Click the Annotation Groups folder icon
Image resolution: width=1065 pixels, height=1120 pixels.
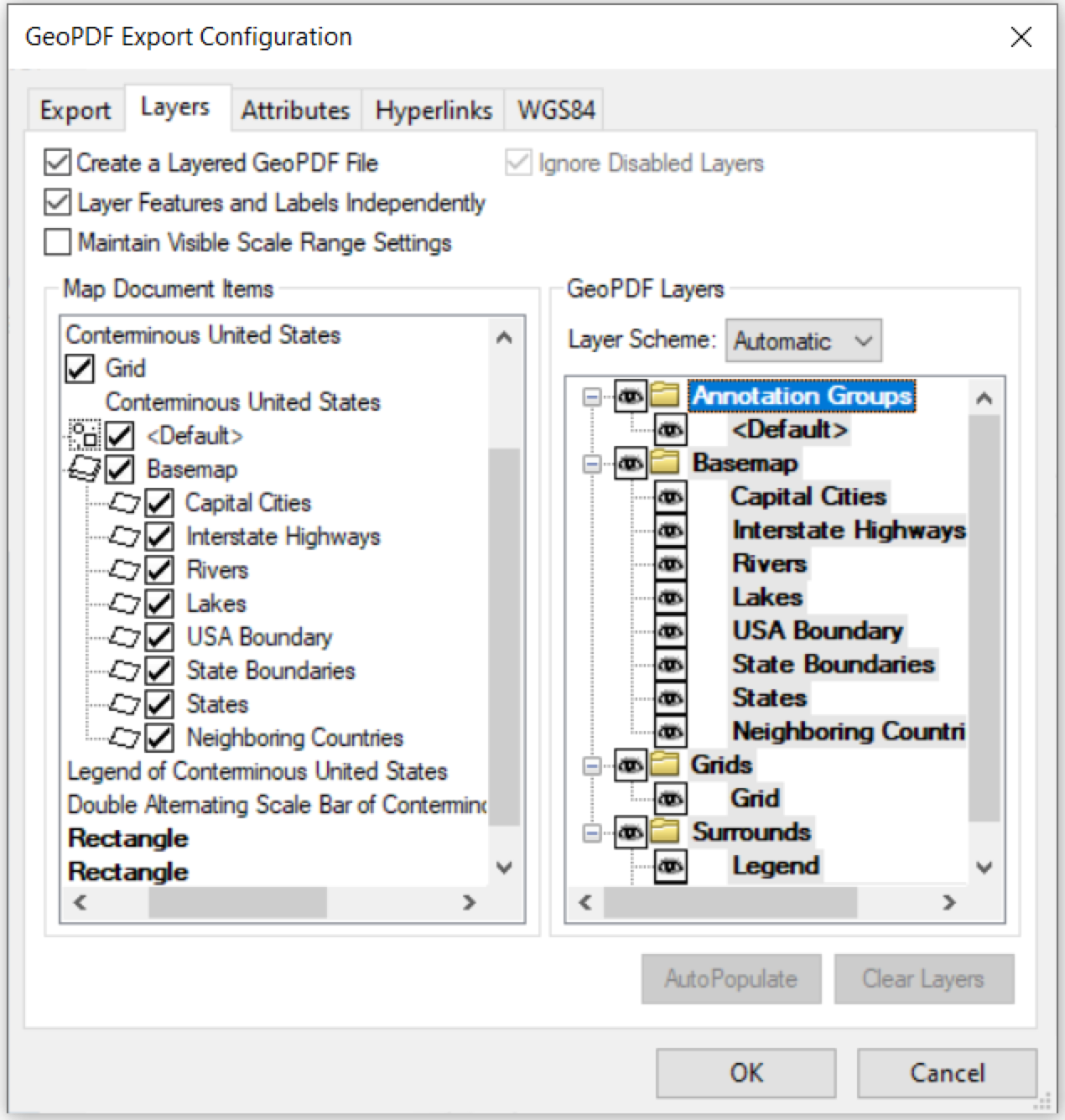[x=664, y=395]
